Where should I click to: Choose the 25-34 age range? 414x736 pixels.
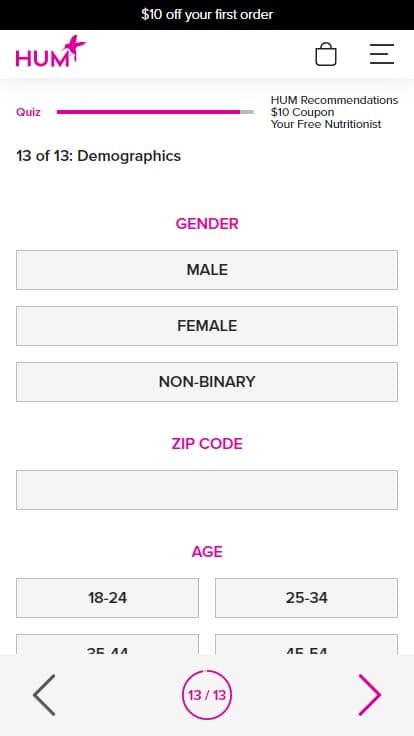[x=307, y=598]
